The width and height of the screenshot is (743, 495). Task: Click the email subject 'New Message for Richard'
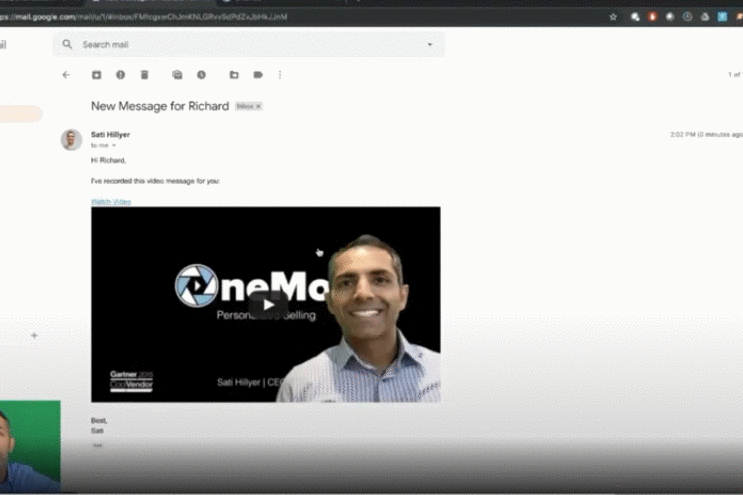160,106
